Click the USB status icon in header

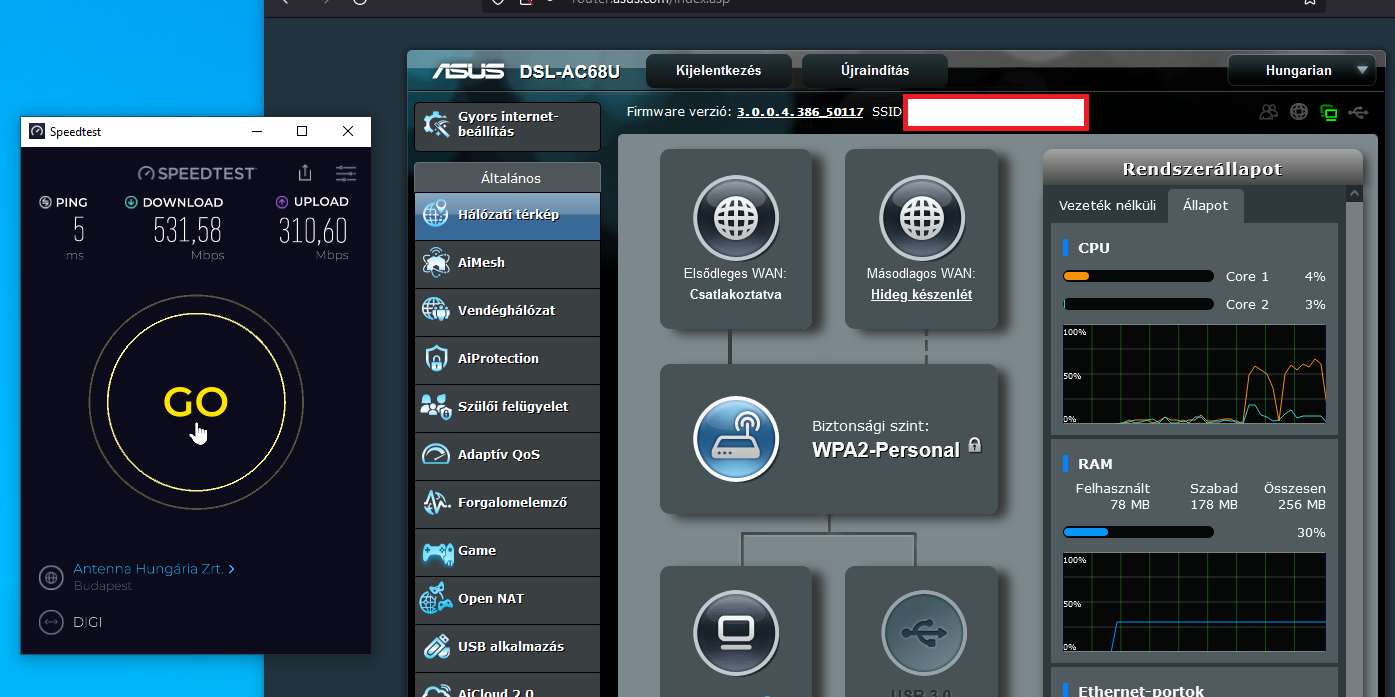click(x=1358, y=112)
